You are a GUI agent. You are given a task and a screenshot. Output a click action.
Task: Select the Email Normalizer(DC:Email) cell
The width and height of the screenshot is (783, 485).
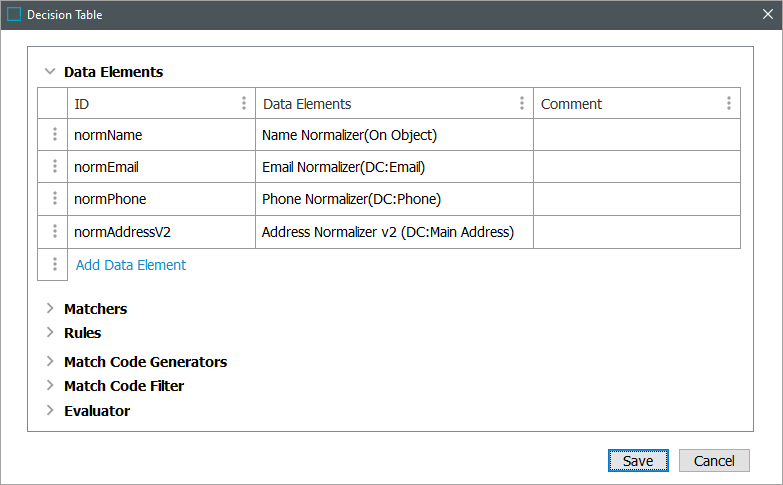tap(394, 167)
